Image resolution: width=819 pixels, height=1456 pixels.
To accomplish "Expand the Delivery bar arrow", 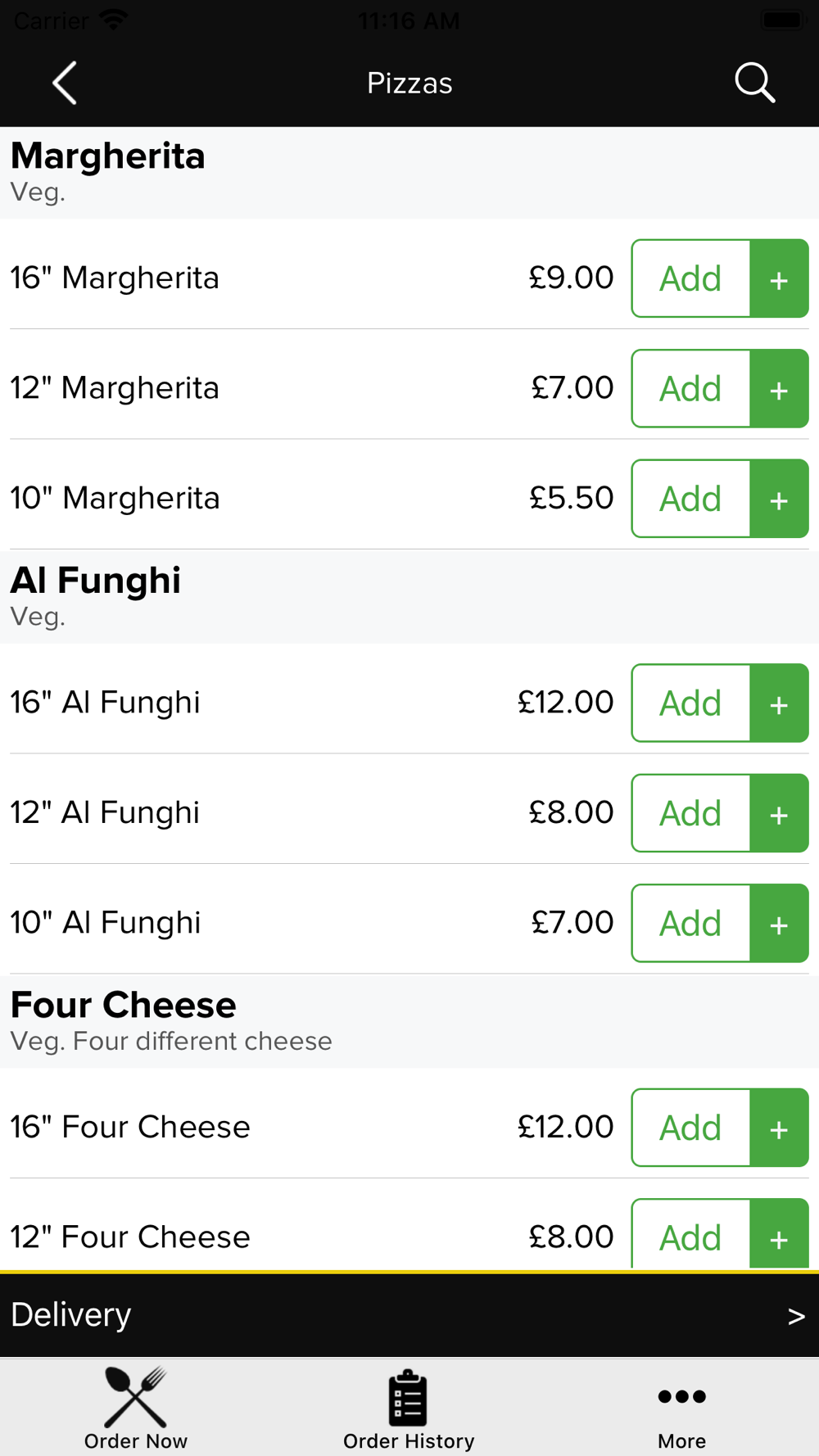I will tap(795, 1316).
